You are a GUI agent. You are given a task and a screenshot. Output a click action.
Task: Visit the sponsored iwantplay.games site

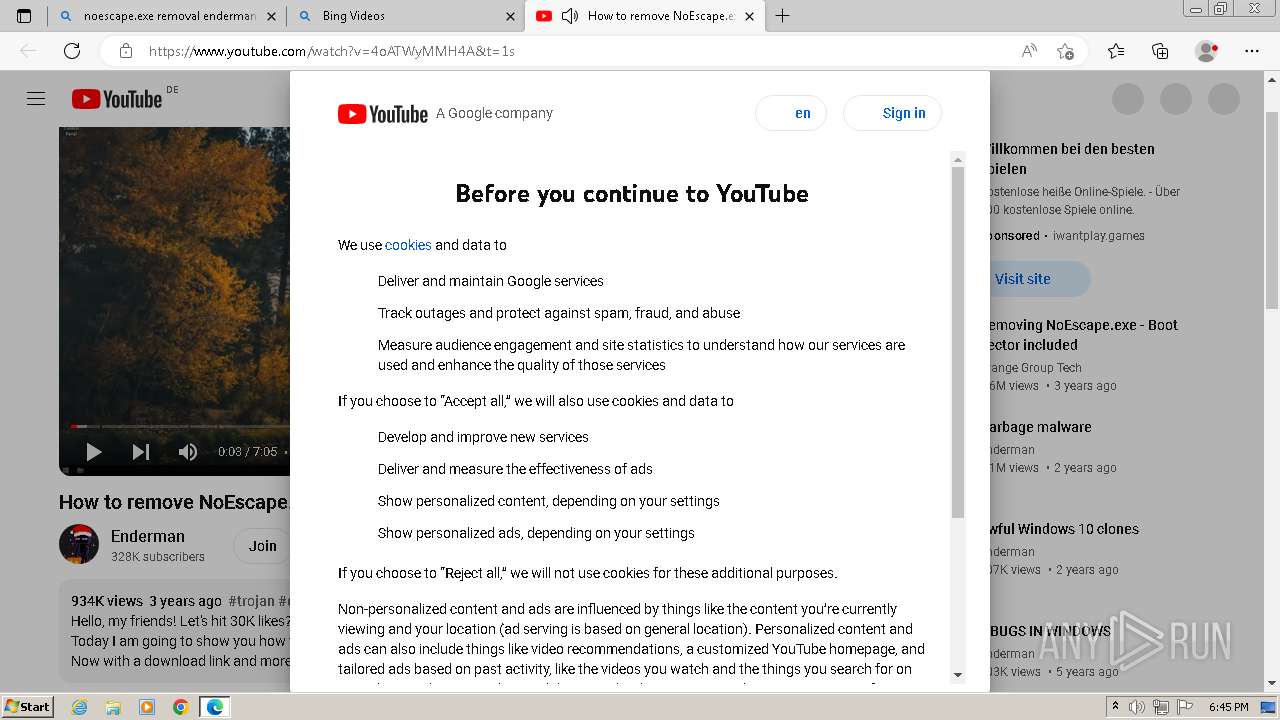pyautogui.click(x=1038, y=279)
